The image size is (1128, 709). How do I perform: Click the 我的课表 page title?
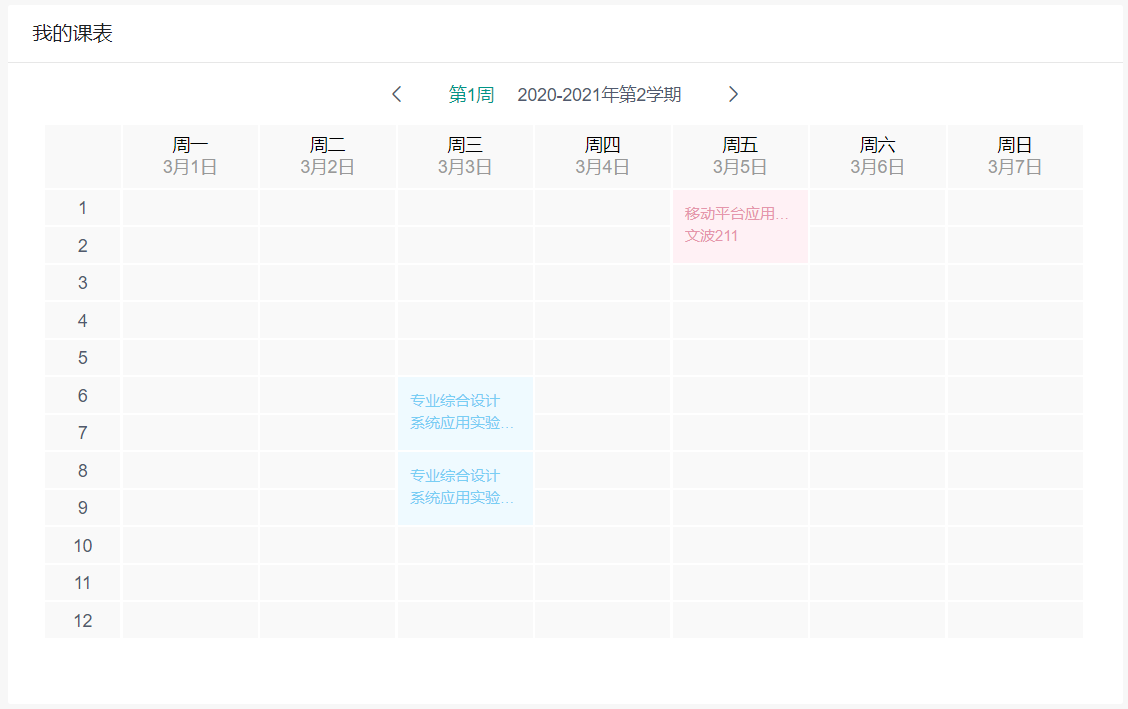(72, 34)
